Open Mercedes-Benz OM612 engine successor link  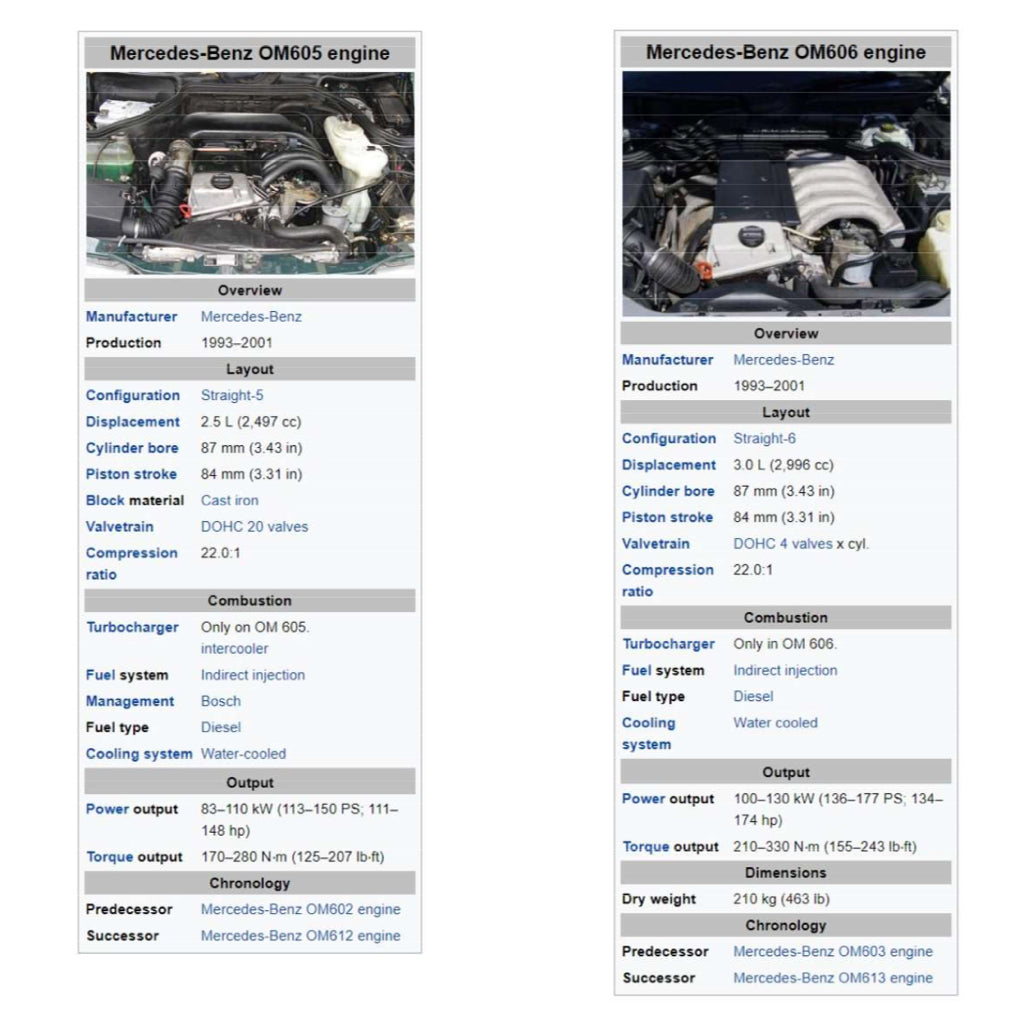pos(300,935)
